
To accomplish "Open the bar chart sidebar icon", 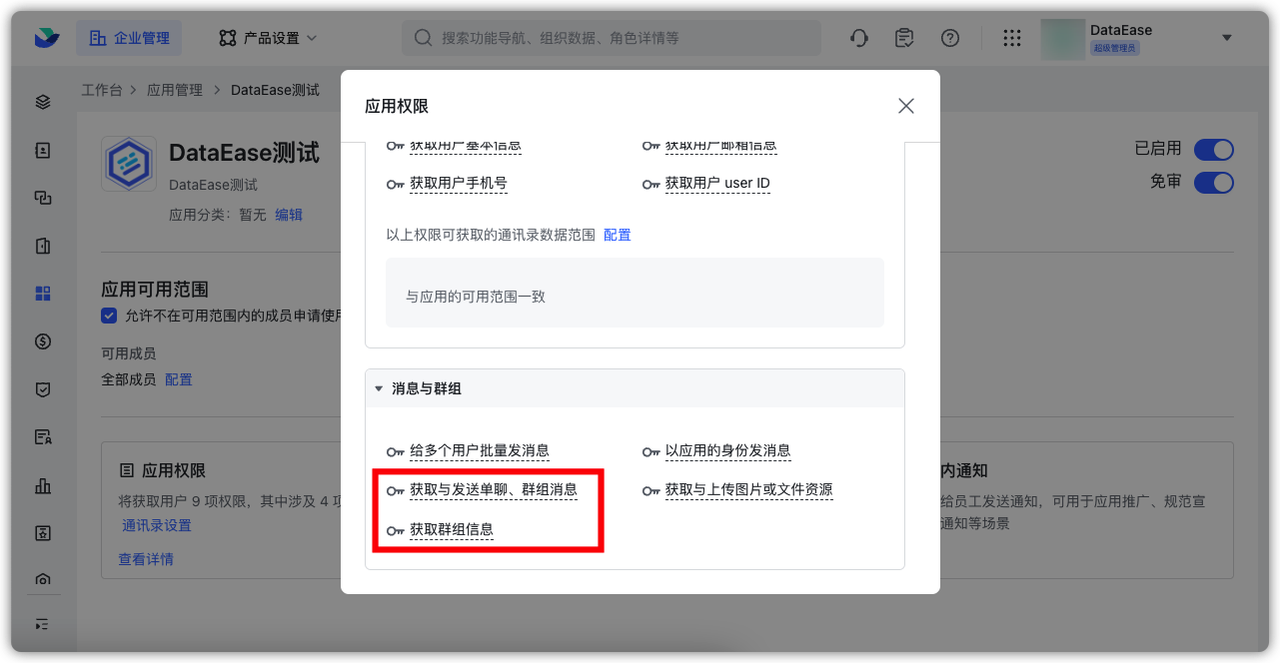I will 43,486.
